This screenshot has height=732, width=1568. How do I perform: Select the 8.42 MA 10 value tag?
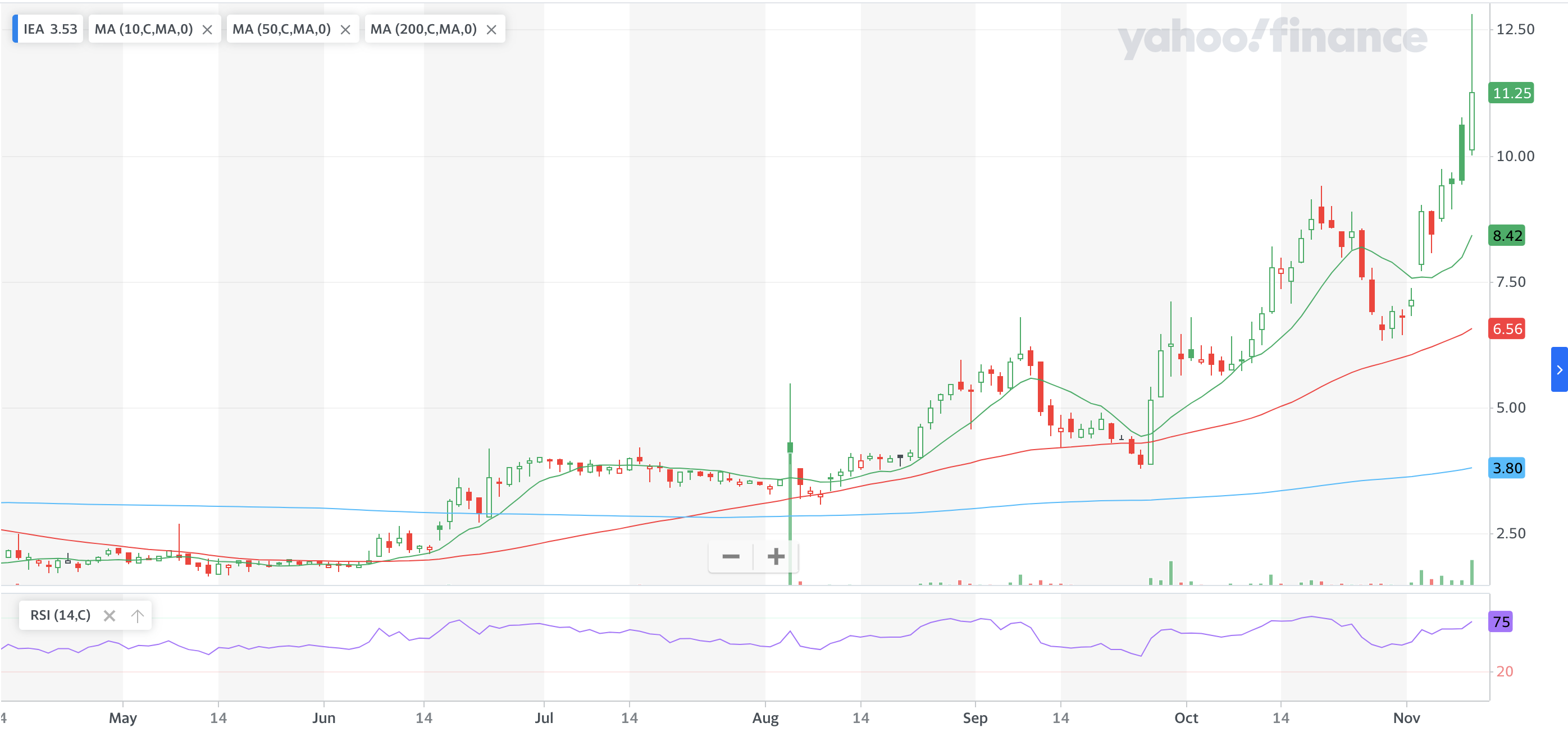(1507, 235)
